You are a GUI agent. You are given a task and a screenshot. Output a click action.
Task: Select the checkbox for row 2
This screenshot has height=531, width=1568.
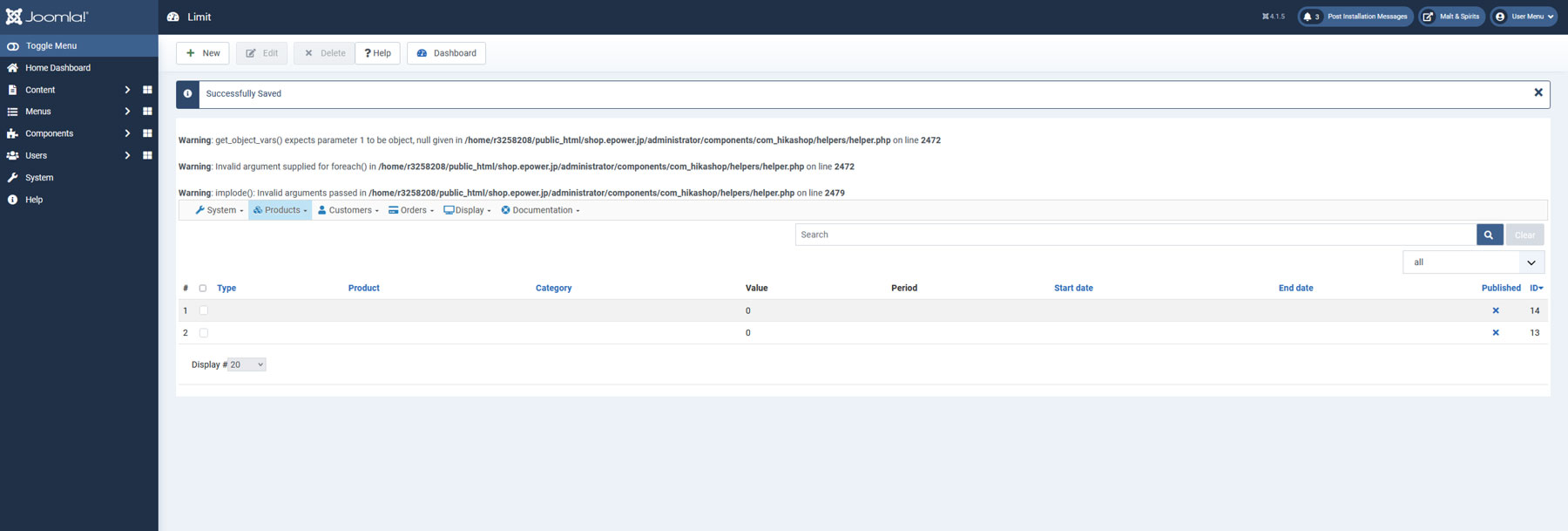tap(204, 333)
